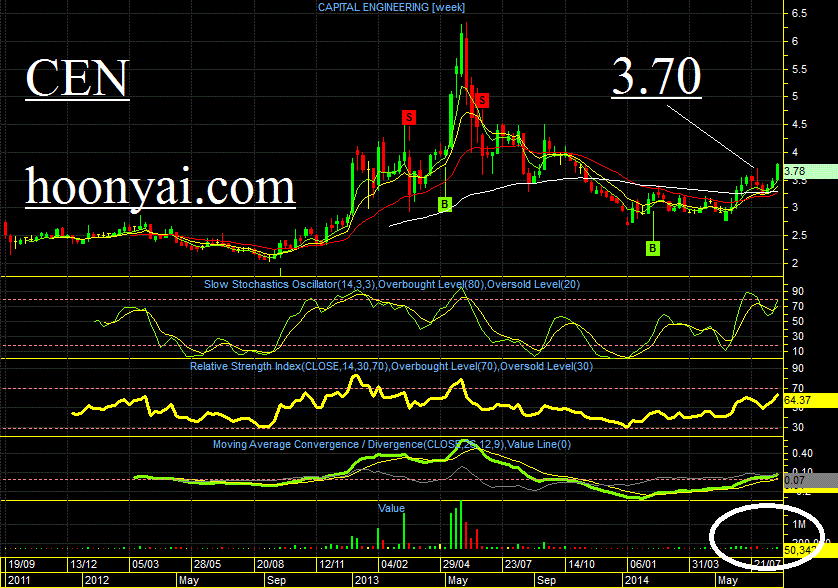The height and width of the screenshot is (588, 838).
Task: Click the 2.5 price axis label
Action: (800, 235)
